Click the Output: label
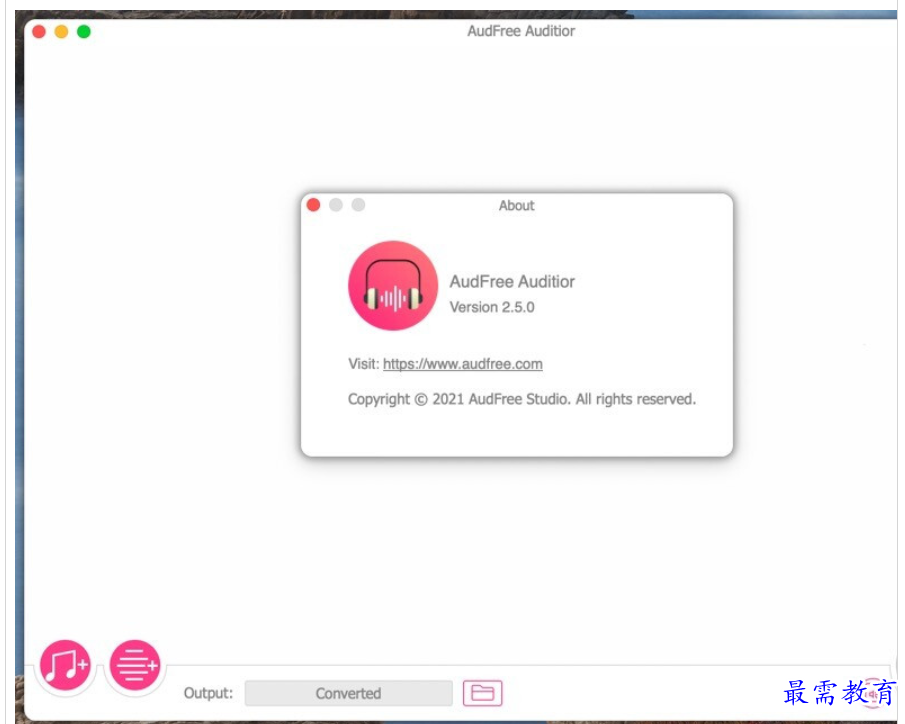Image resolution: width=905 pixels, height=724 pixels. [x=208, y=693]
